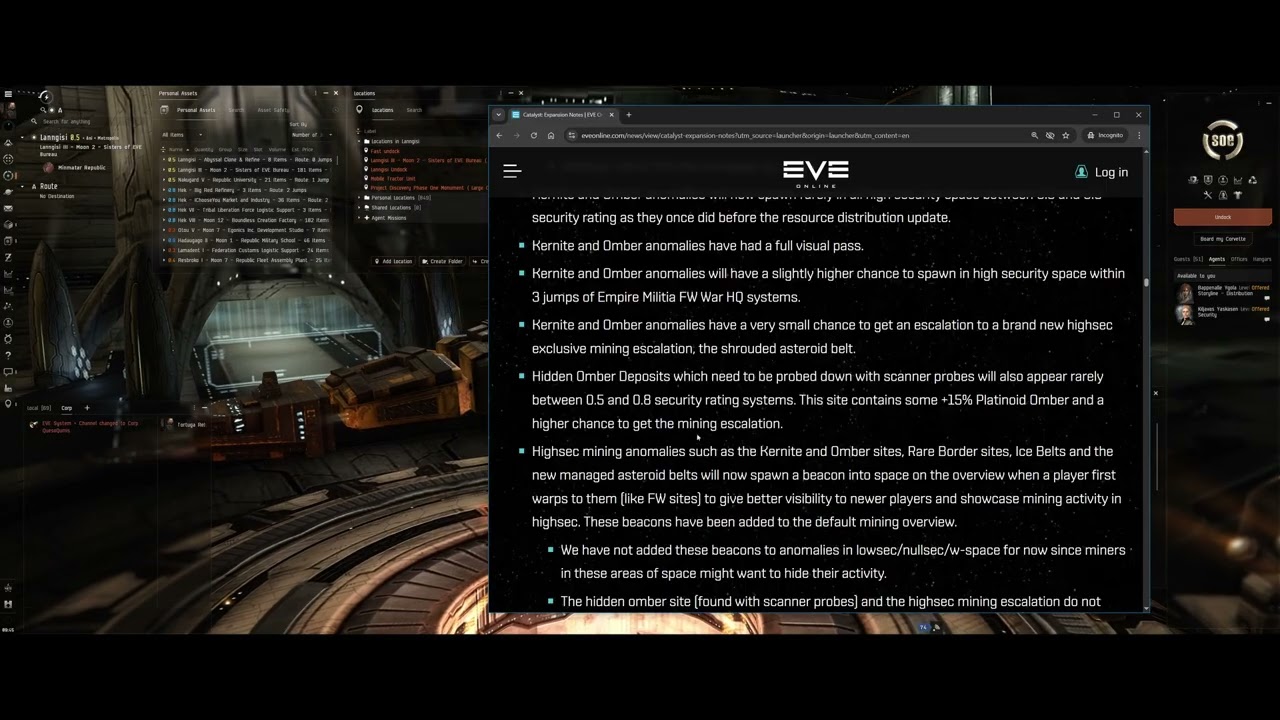This screenshot has width=1280, height=720.
Task: Open the Neocom chat bubble icon
Action: (8, 371)
